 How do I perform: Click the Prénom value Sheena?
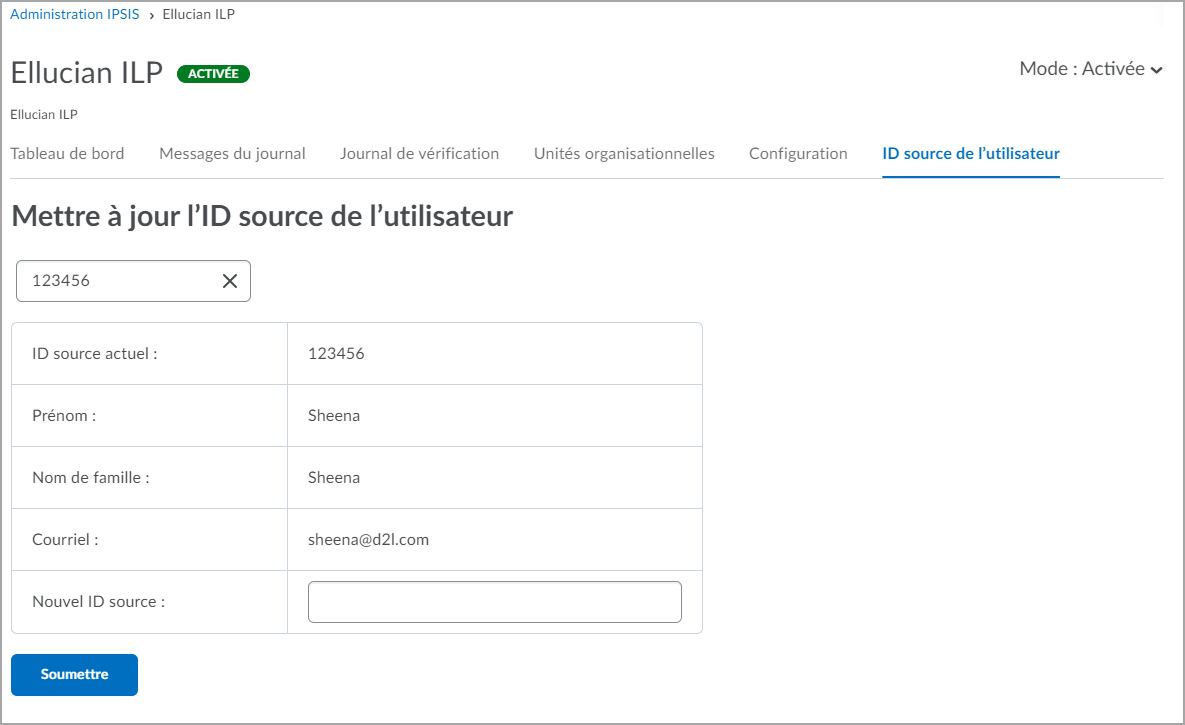click(x=334, y=416)
